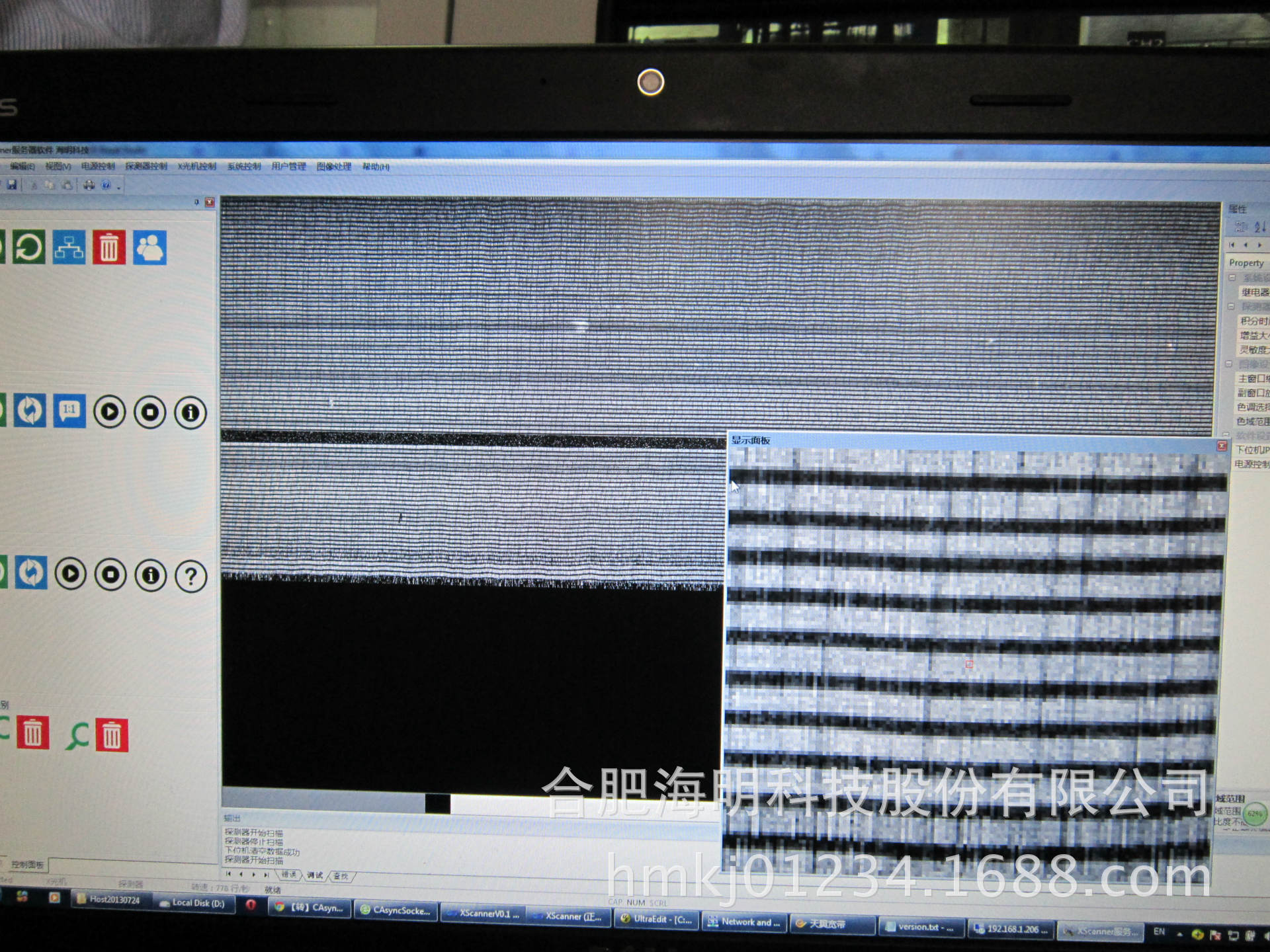
Task: Click the Property column header
Action: click(1247, 262)
